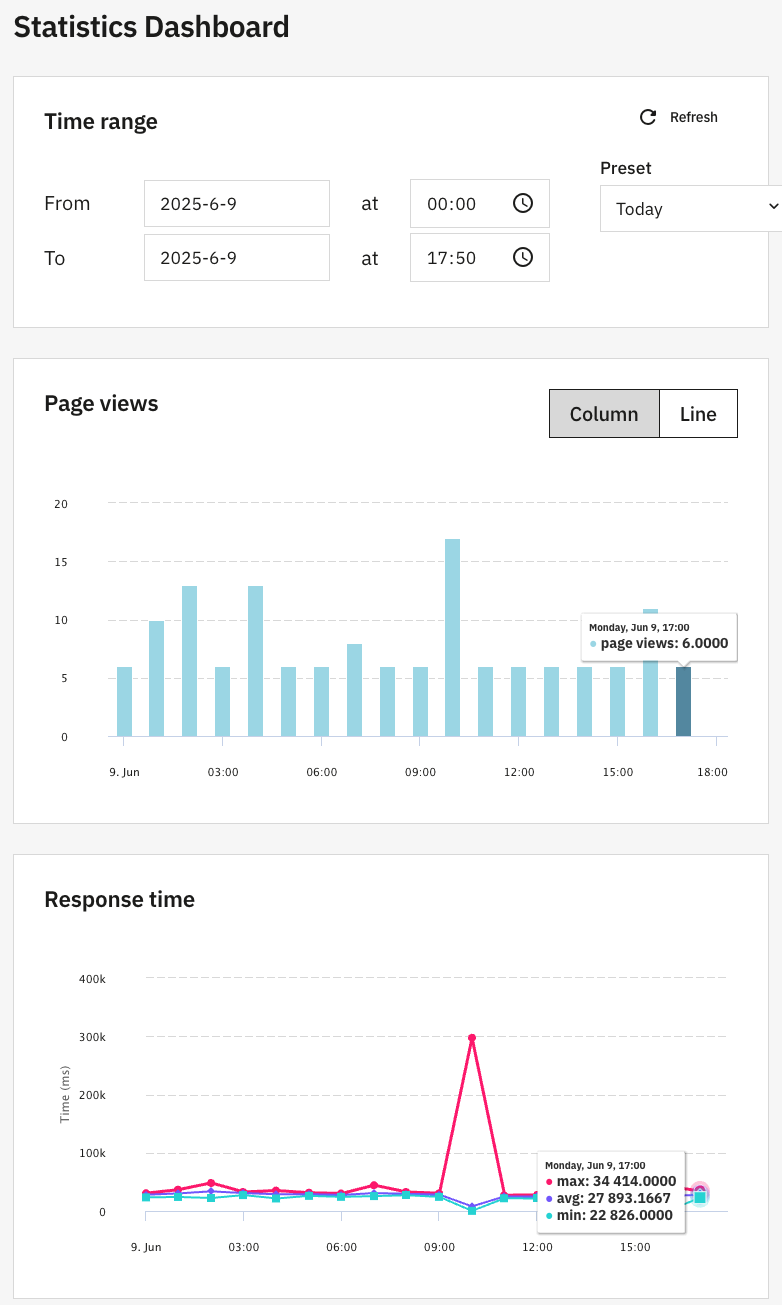
Task: Click clock icon in From time field
Action: pyautogui.click(x=522, y=203)
